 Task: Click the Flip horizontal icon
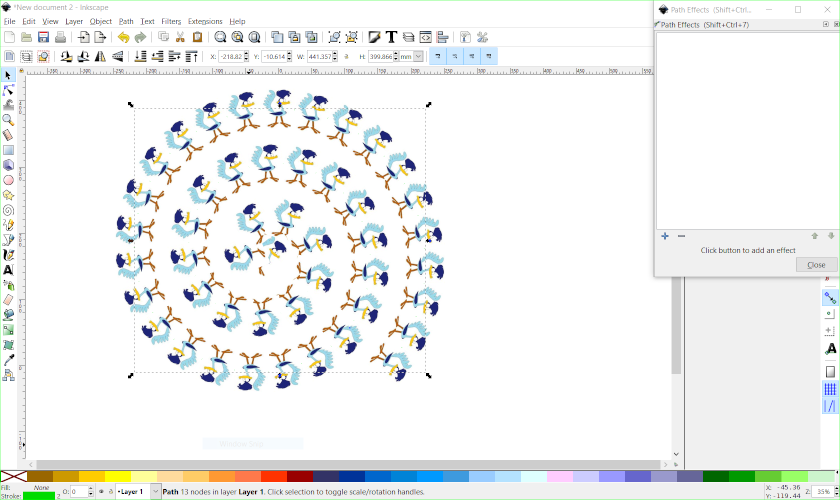click(100, 56)
